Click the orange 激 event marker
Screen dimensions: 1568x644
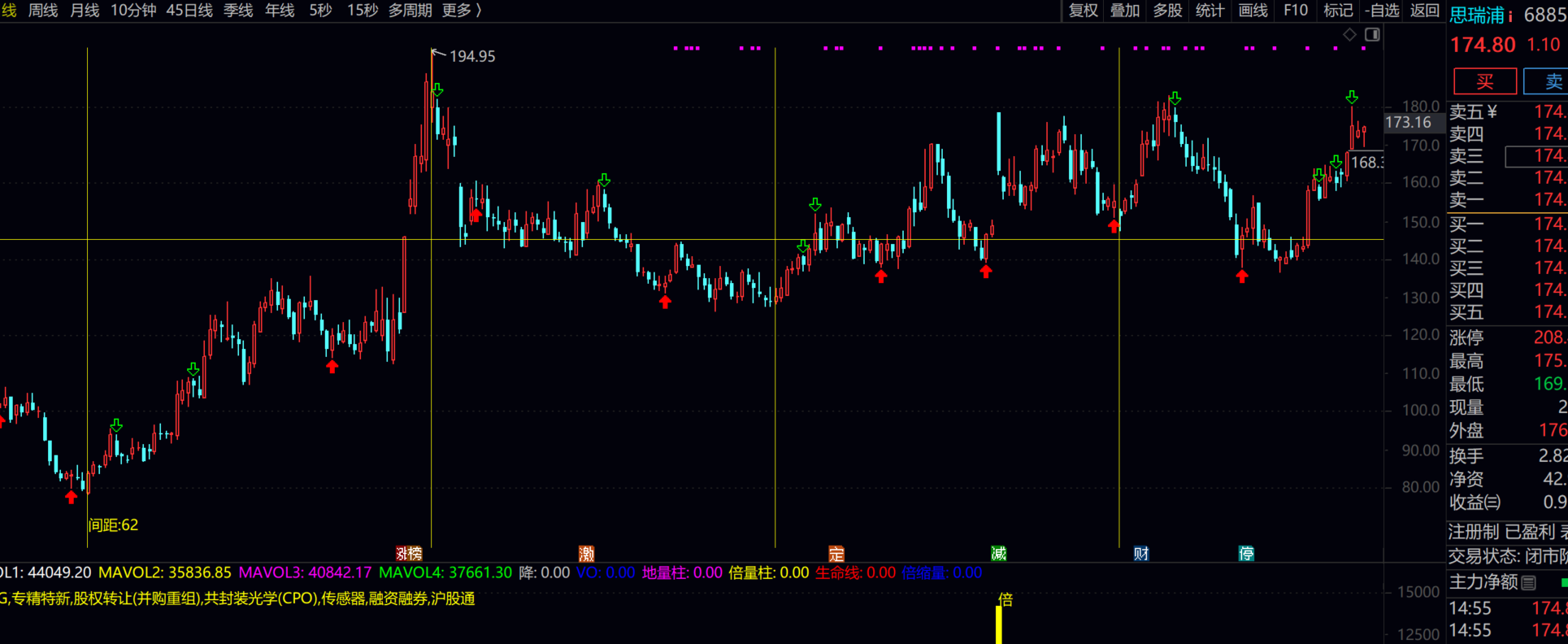[586, 554]
